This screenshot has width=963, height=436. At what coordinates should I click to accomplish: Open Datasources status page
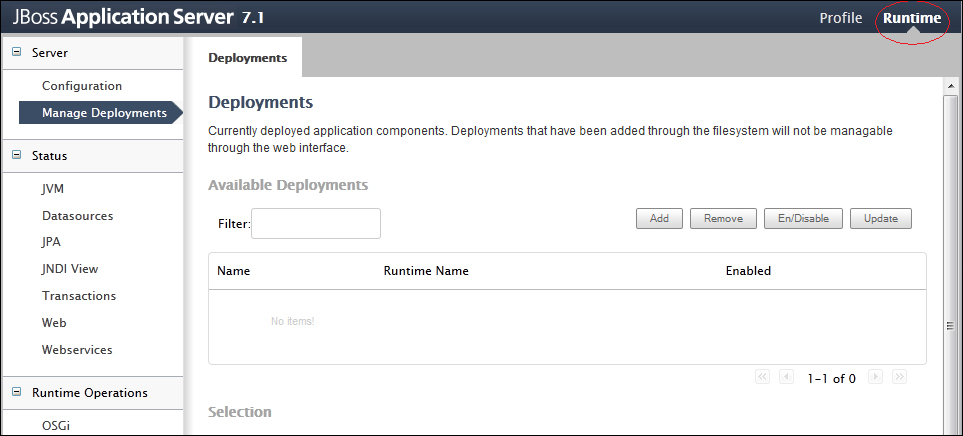click(x=77, y=215)
